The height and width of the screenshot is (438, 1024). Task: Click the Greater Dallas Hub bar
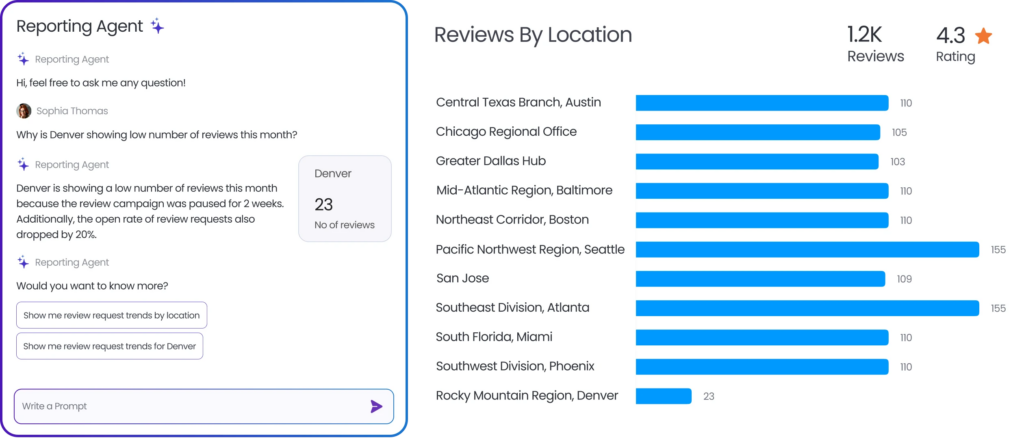pos(757,161)
